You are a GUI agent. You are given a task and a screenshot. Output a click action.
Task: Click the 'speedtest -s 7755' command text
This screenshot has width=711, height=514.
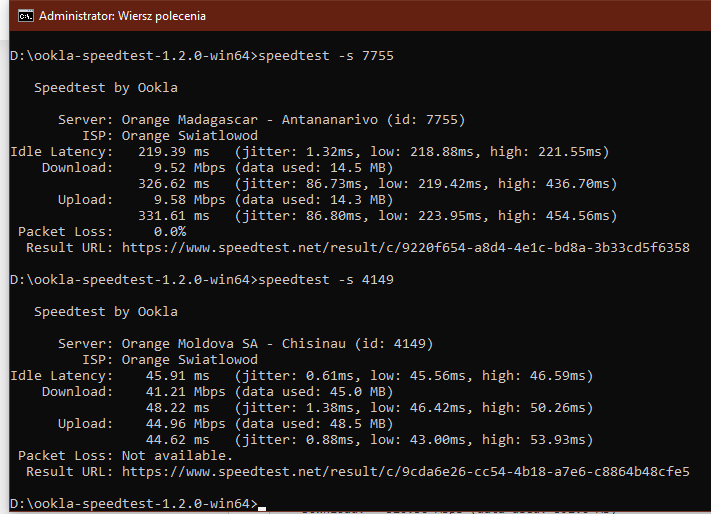click(x=326, y=56)
